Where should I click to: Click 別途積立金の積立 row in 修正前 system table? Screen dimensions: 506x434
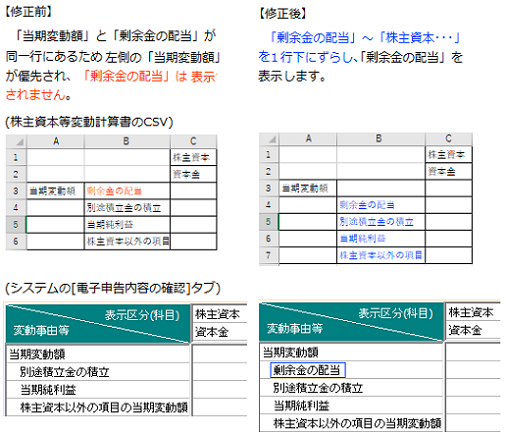click(x=98, y=372)
